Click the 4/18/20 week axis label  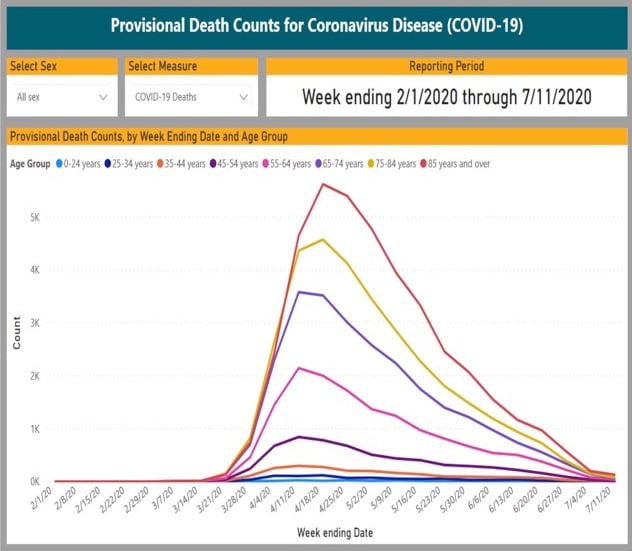point(307,499)
